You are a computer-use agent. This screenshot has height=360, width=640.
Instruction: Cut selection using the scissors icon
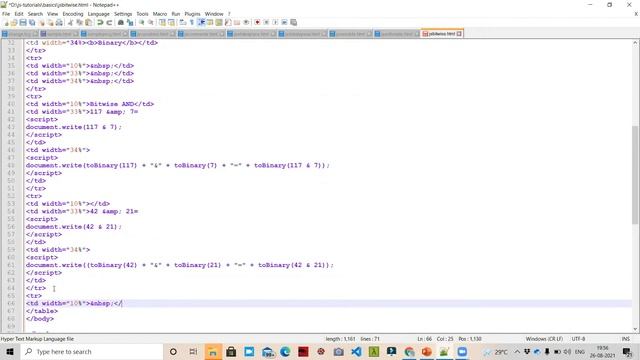pyautogui.click(x=70, y=22)
